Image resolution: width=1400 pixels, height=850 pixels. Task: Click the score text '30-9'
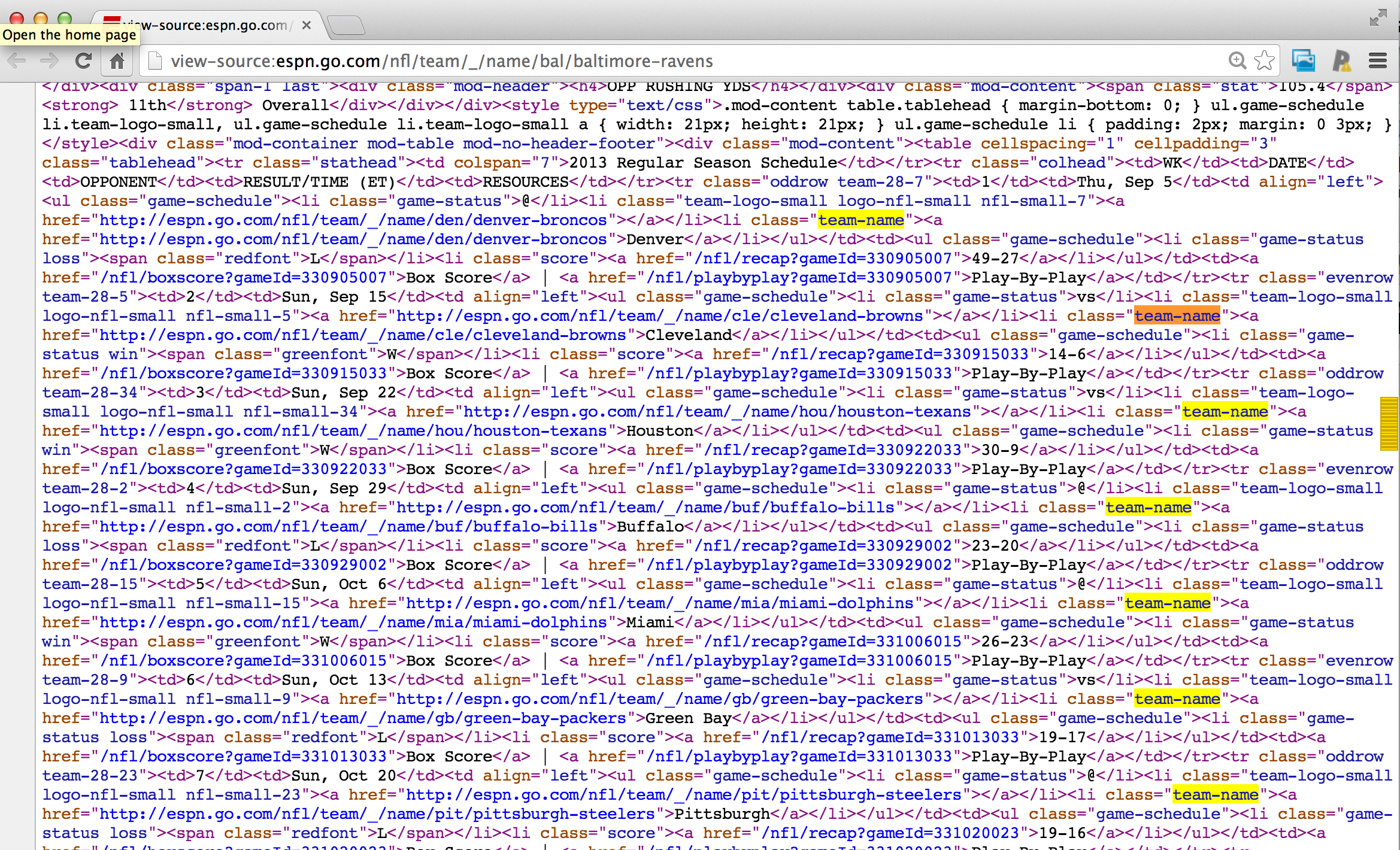tap(1000, 450)
